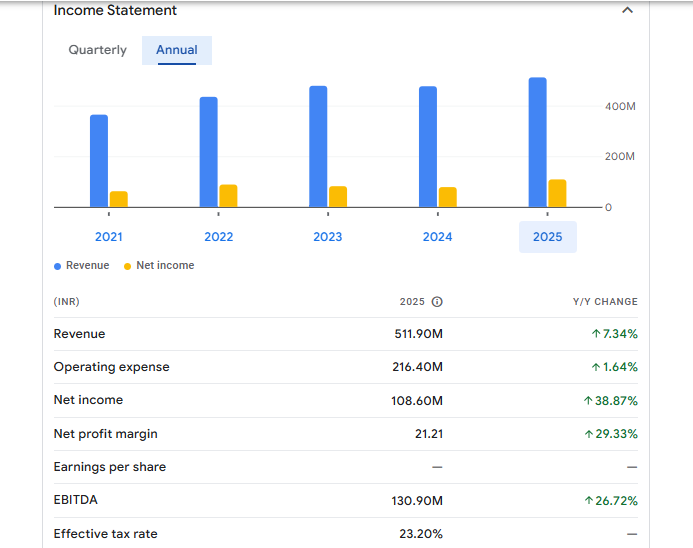
Task: Click the Net profit margin row label
Action: coord(106,434)
